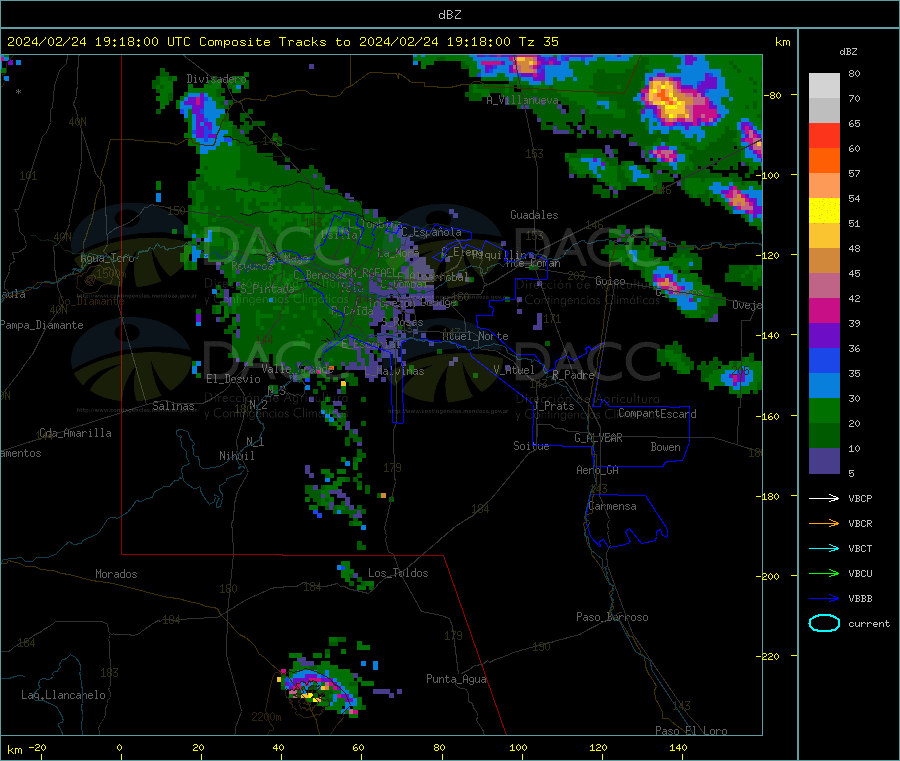Select the CompantEscard label
The image size is (900, 761).
coord(657,413)
